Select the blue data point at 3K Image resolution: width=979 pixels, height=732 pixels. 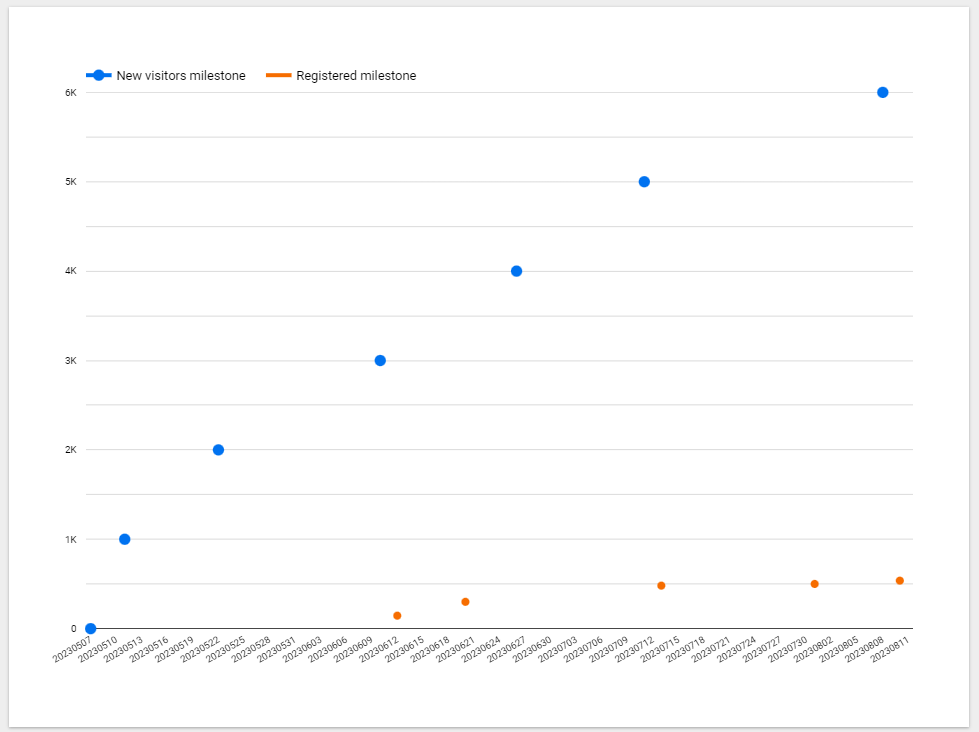[x=380, y=360]
